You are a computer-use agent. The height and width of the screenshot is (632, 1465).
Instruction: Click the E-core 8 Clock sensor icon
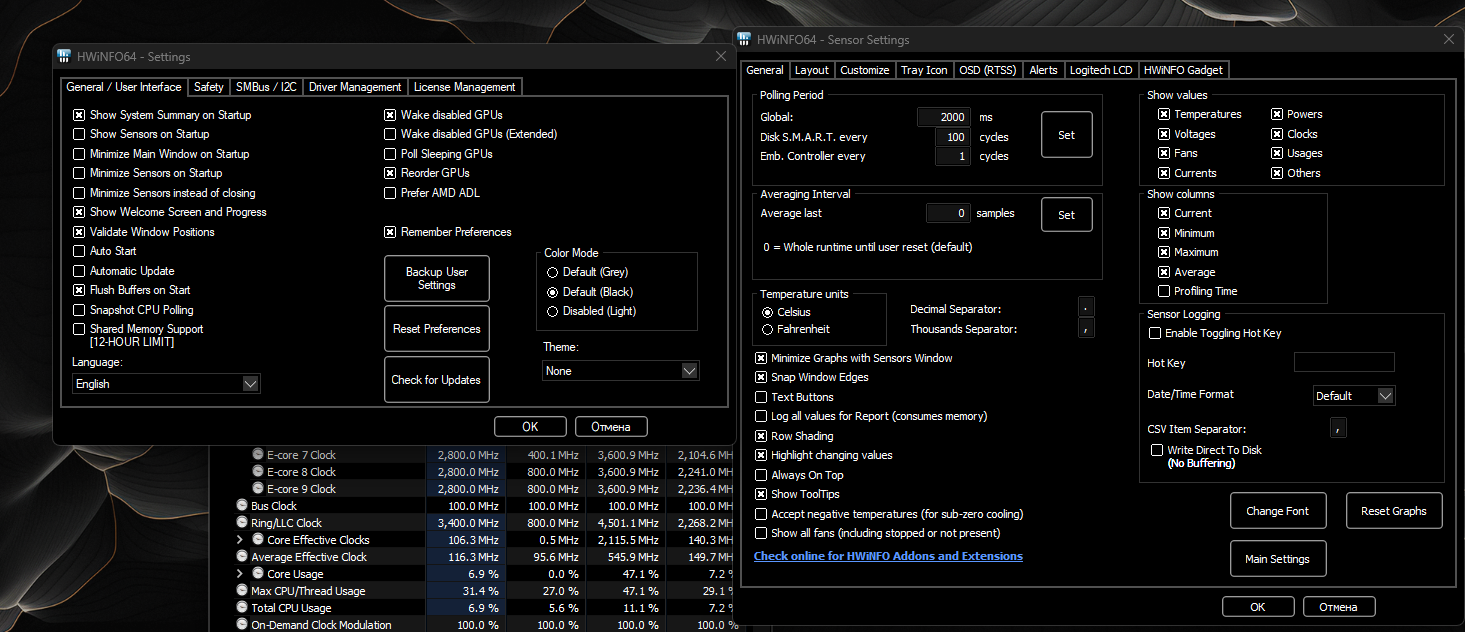(x=258, y=472)
